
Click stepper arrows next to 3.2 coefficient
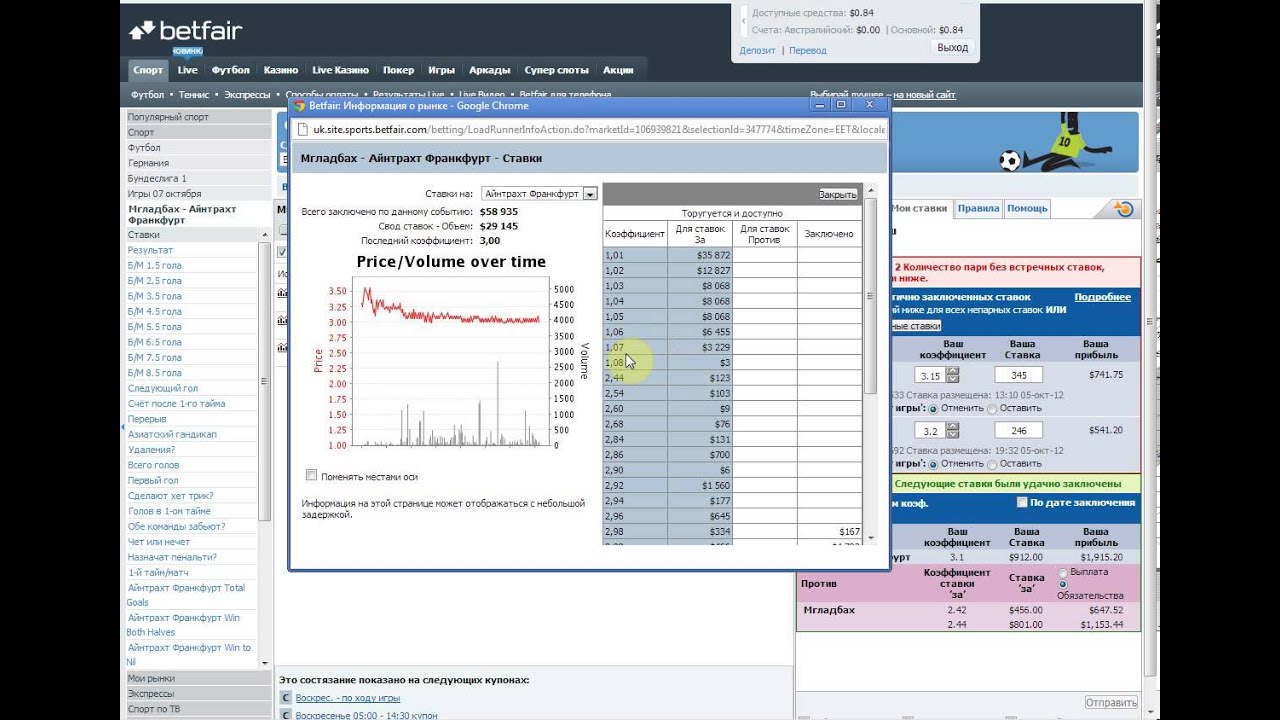[952, 431]
